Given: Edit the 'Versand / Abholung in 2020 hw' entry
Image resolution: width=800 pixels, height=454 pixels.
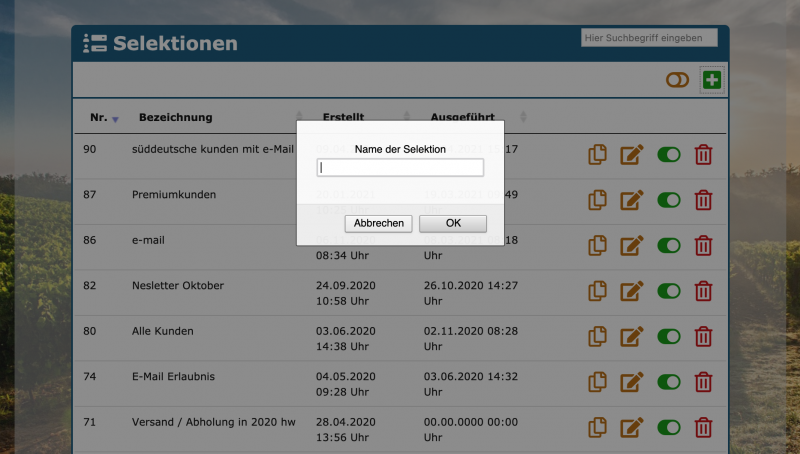Looking at the screenshot, I should pyautogui.click(x=631, y=427).
